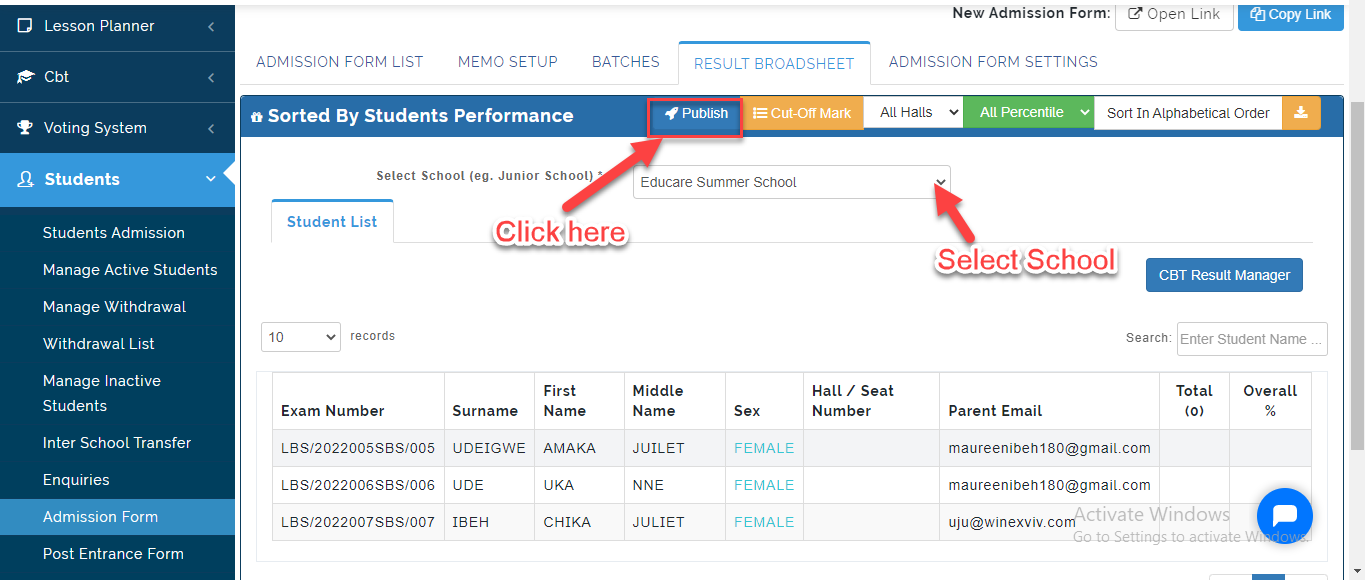Switch to the Admission Form List tab
Image resolution: width=1365 pixels, height=580 pixels.
click(340, 62)
